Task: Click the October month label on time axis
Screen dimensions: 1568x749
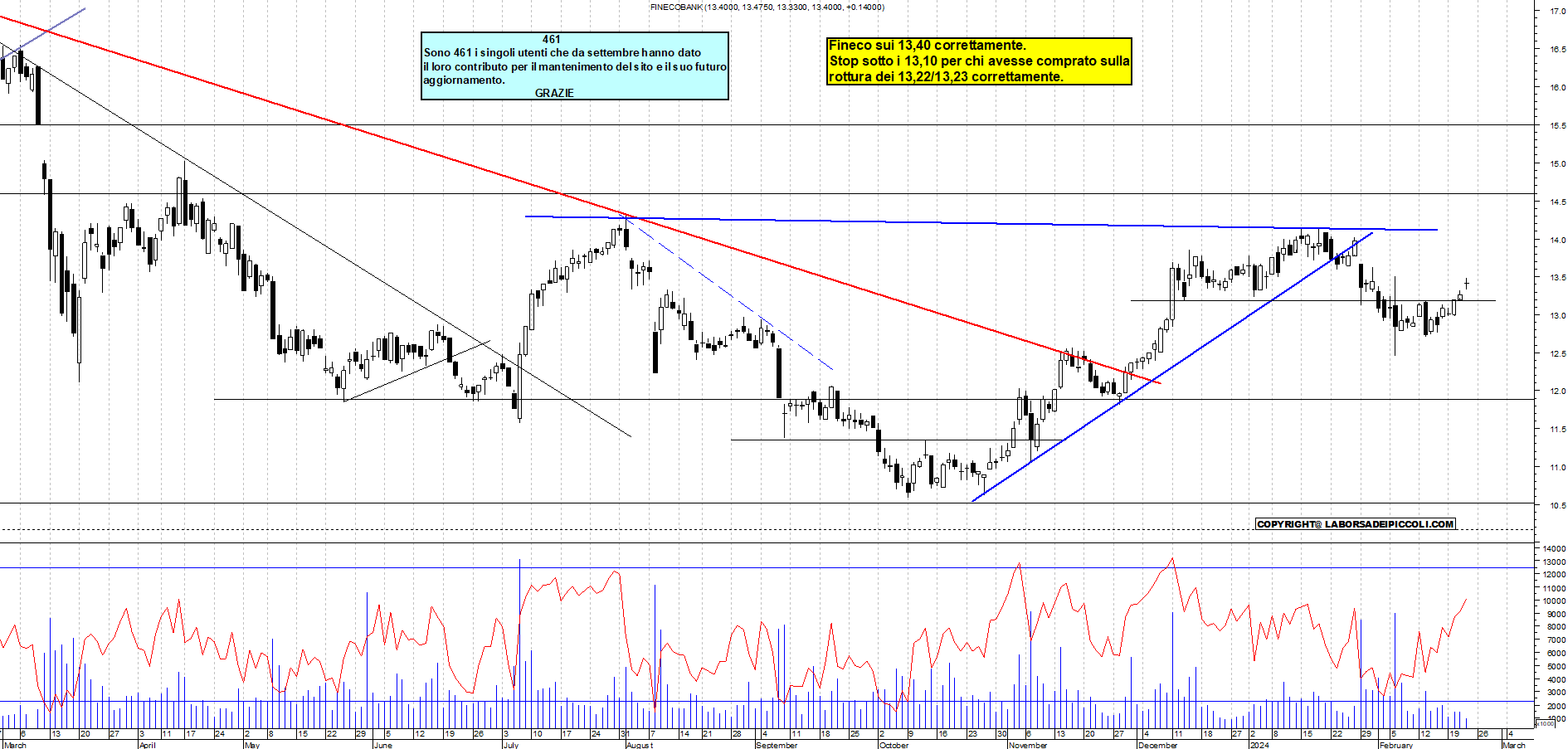Action: point(894,745)
